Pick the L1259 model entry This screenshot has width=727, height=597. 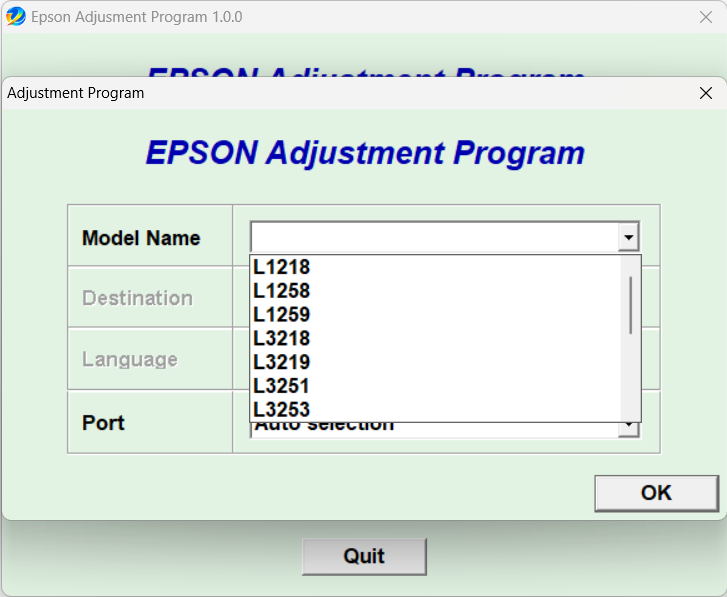(282, 315)
